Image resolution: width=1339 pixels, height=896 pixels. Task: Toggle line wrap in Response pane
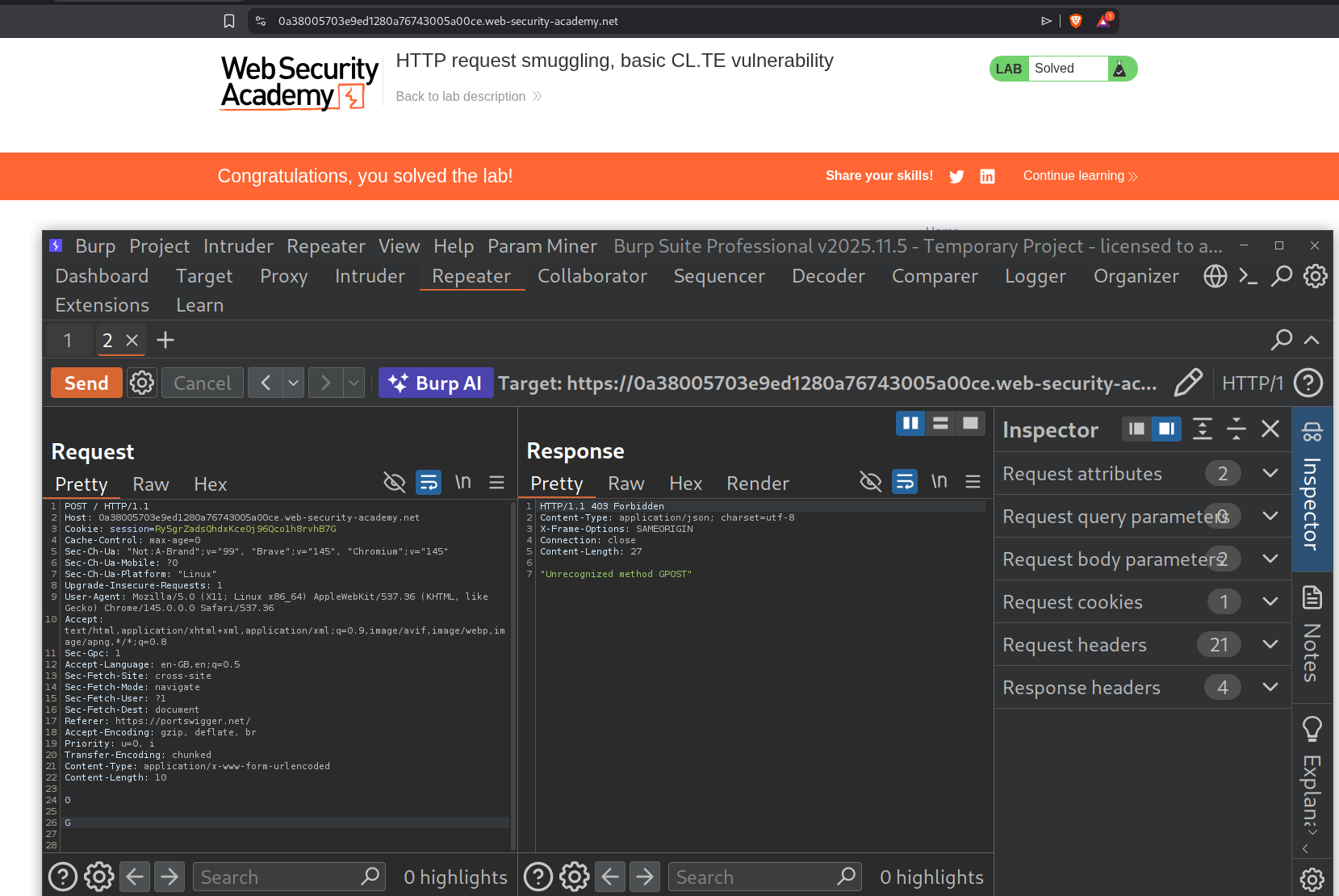point(905,482)
